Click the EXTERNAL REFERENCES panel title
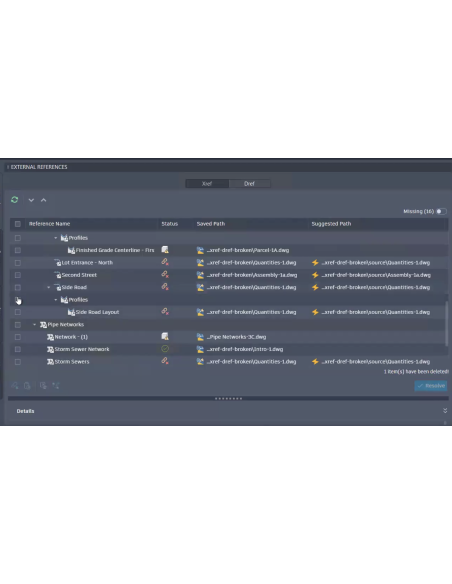The image size is (452, 584). pyautogui.click(x=39, y=167)
